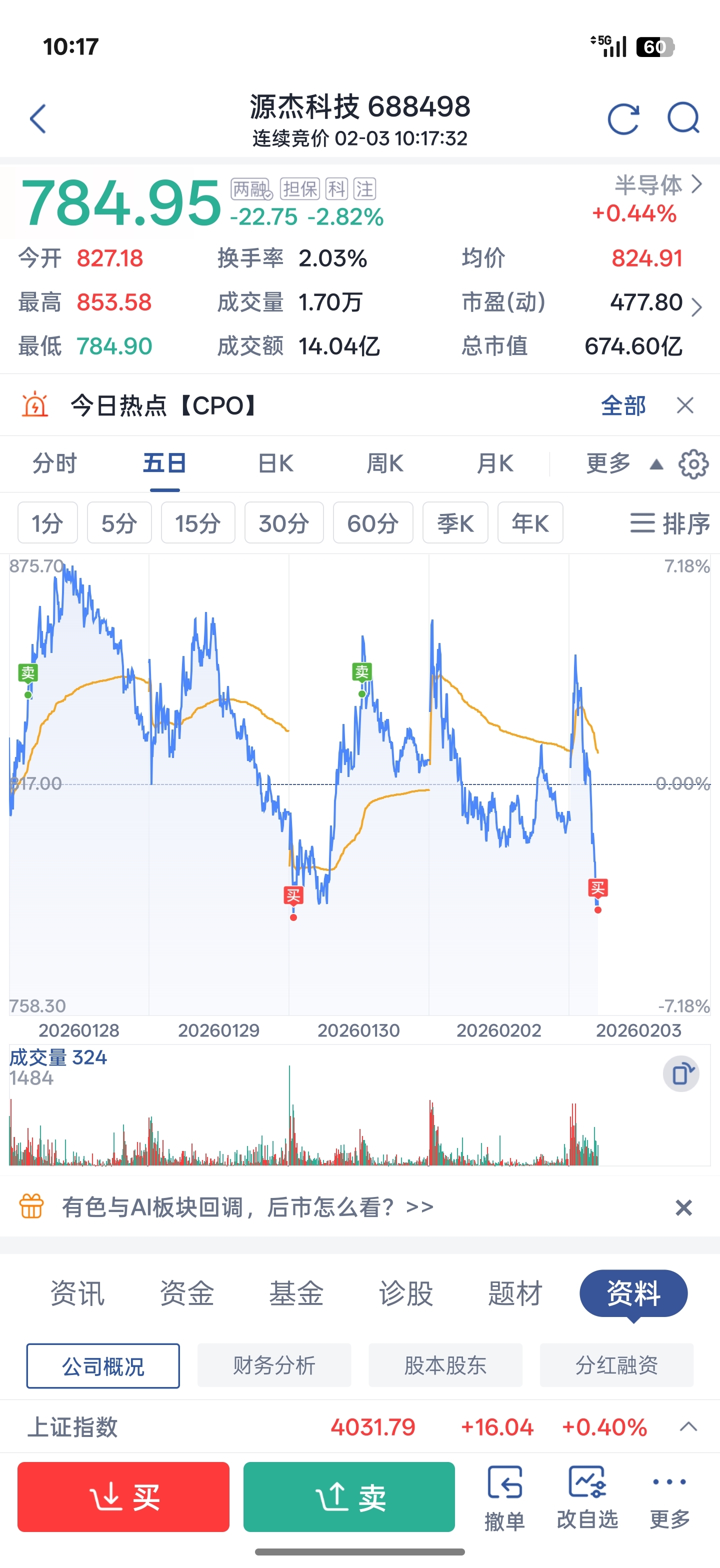Refresh the stock quote
This screenshot has height=1568, width=720.
click(x=623, y=118)
